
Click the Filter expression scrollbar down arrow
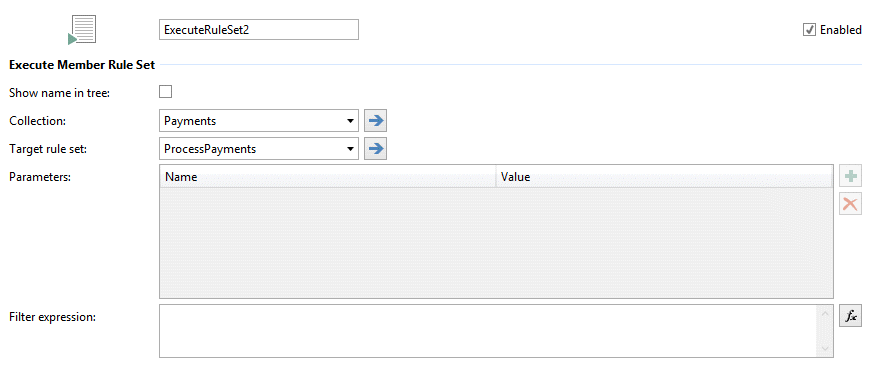(x=825, y=349)
